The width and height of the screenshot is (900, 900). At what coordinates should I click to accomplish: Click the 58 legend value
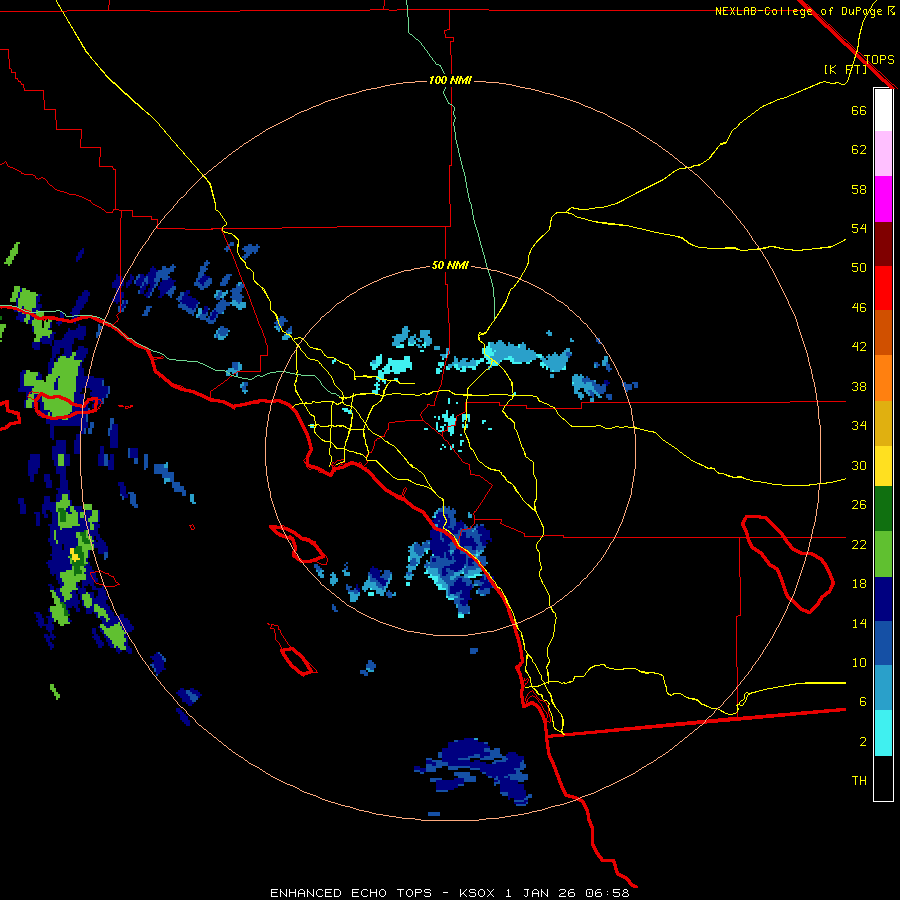click(859, 189)
